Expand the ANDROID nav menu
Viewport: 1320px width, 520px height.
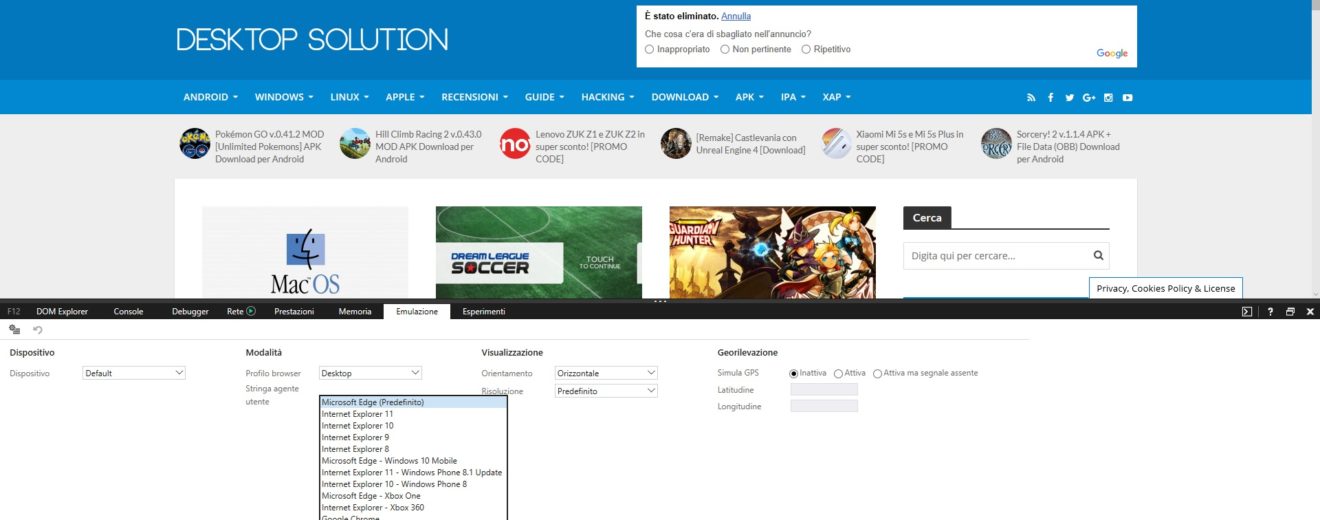[x=211, y=97]
